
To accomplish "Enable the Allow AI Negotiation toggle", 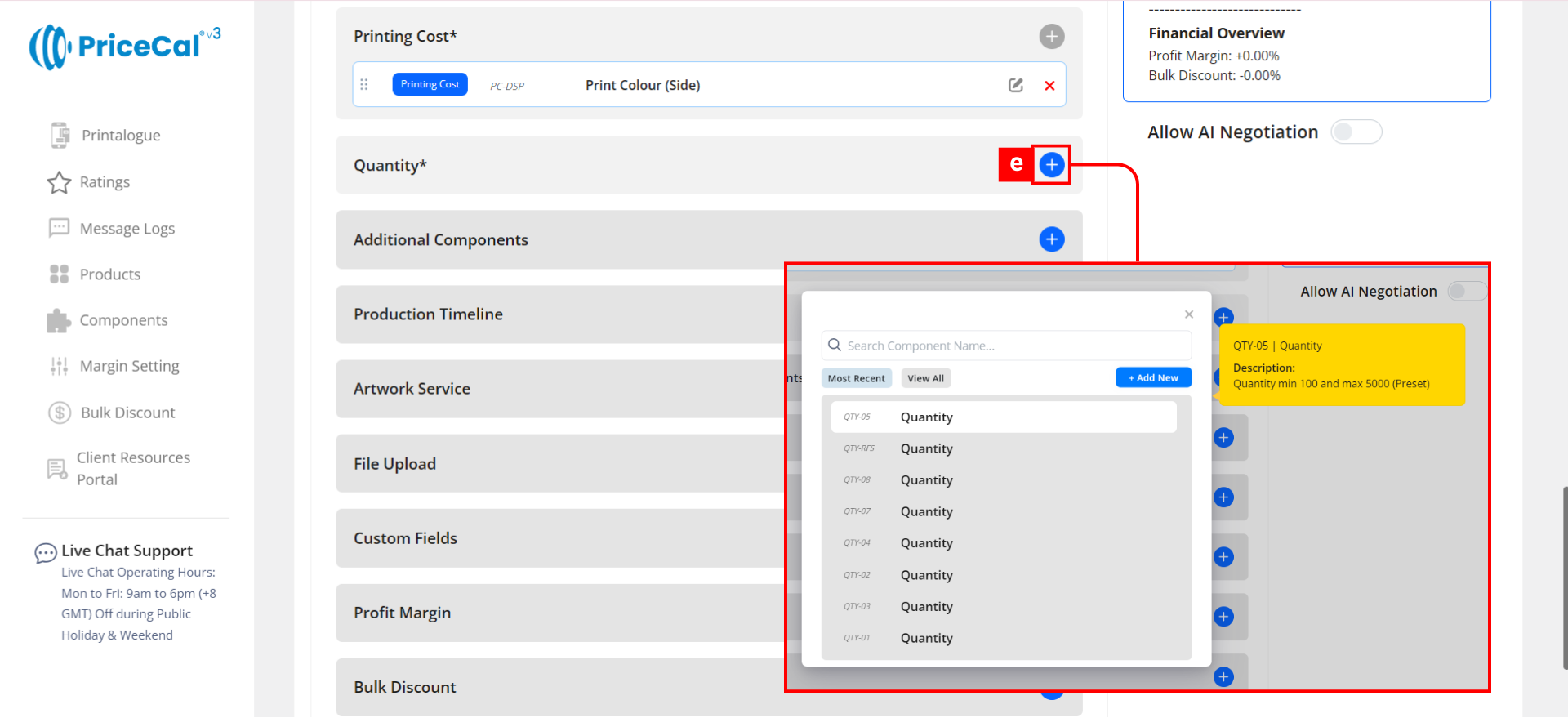I will (x=1356, y=132).
